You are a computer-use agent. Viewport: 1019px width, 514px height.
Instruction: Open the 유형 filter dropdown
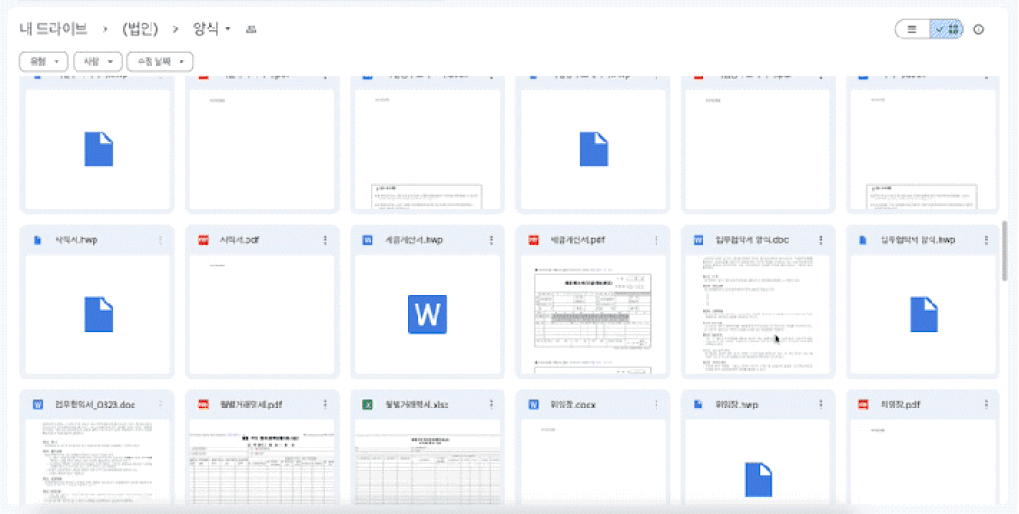coord(43,62)
